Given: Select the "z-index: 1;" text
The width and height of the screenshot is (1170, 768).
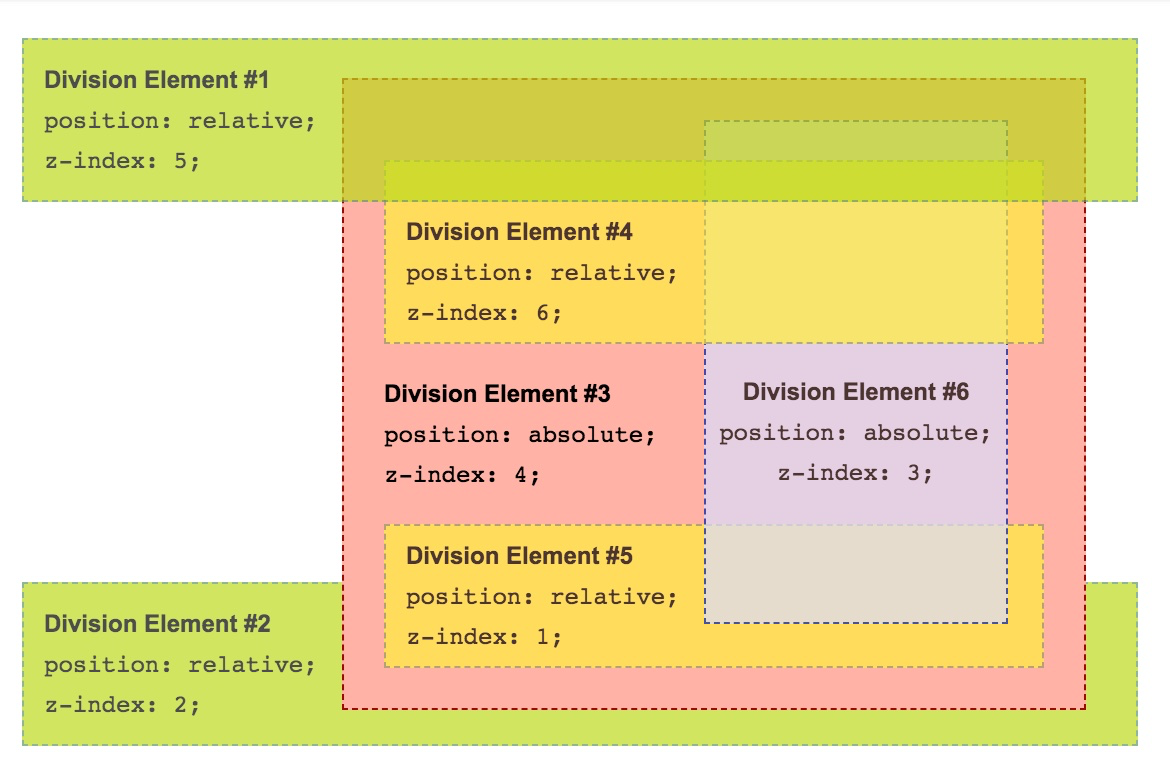Looking at the screenshot, I should point(484,637).
